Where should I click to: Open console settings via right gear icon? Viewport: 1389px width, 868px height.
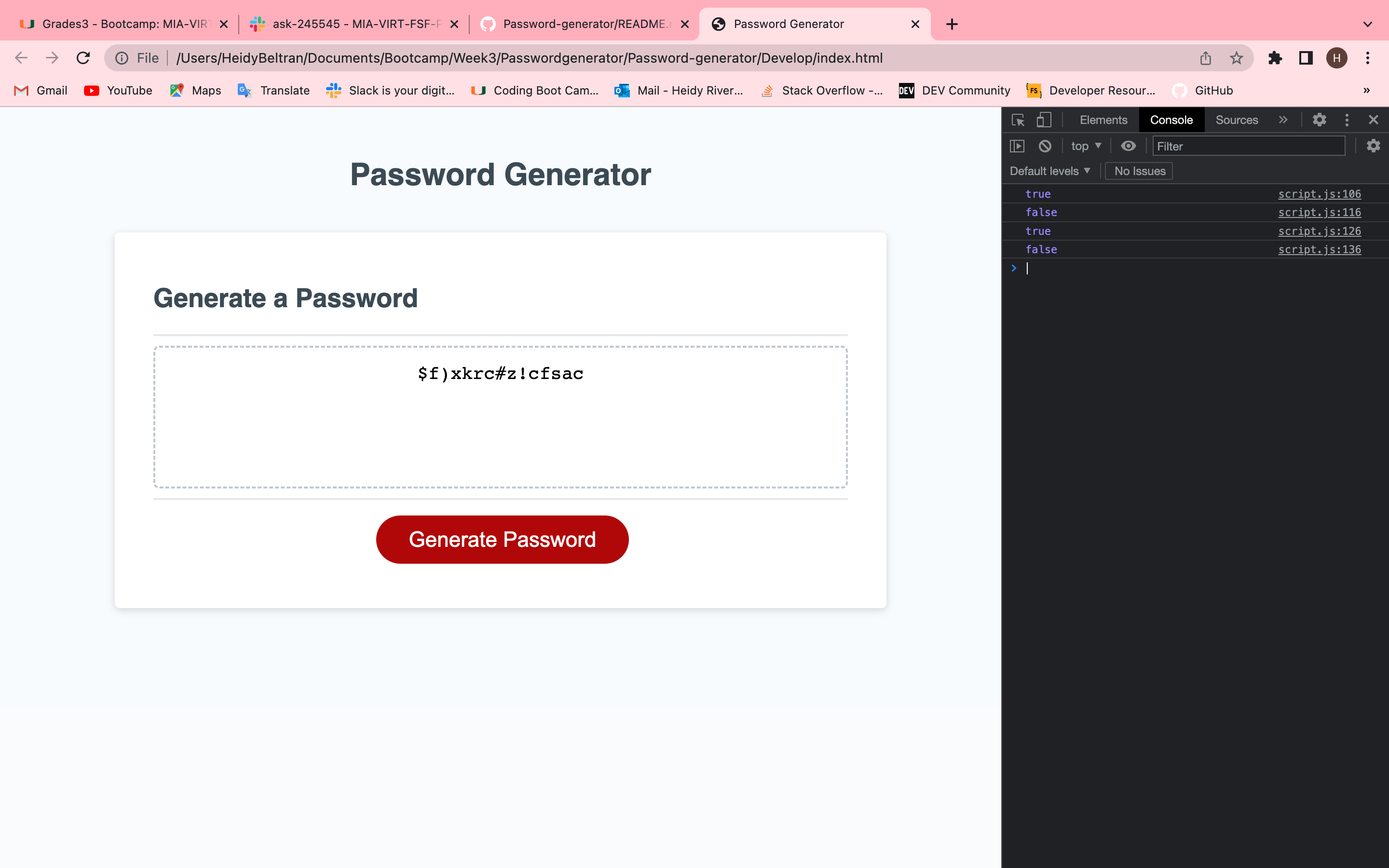point(1373,146)
